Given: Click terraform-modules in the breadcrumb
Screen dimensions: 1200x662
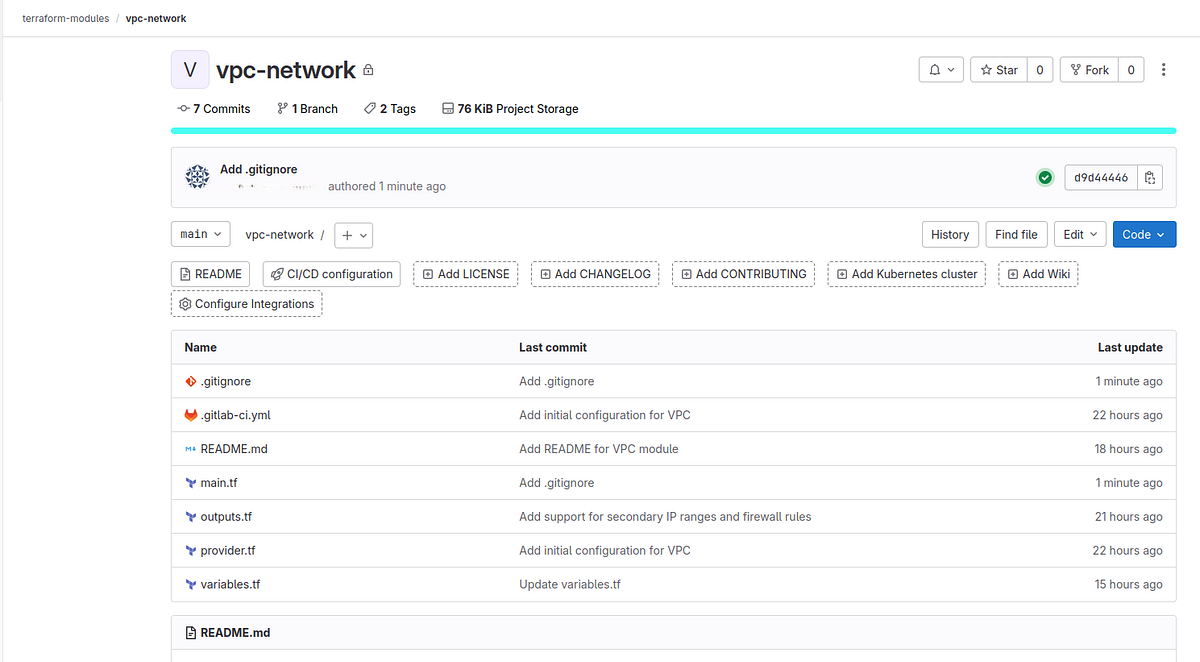Looking at the screenshot, I should [65, 18].
